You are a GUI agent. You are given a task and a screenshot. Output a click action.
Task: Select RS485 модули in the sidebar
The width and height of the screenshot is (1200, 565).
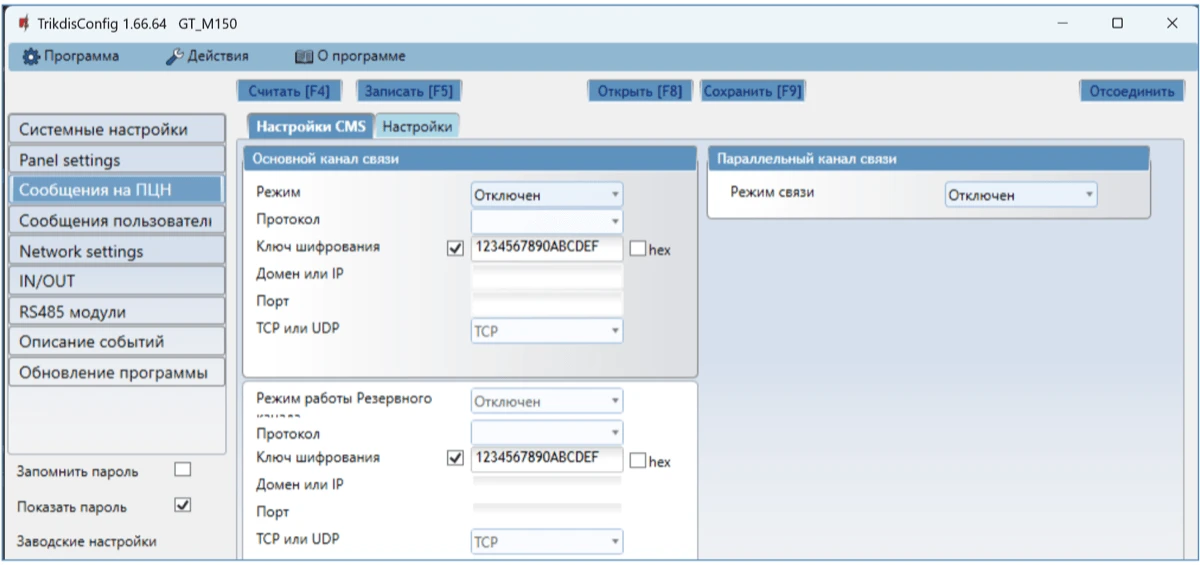pos(116,312)
